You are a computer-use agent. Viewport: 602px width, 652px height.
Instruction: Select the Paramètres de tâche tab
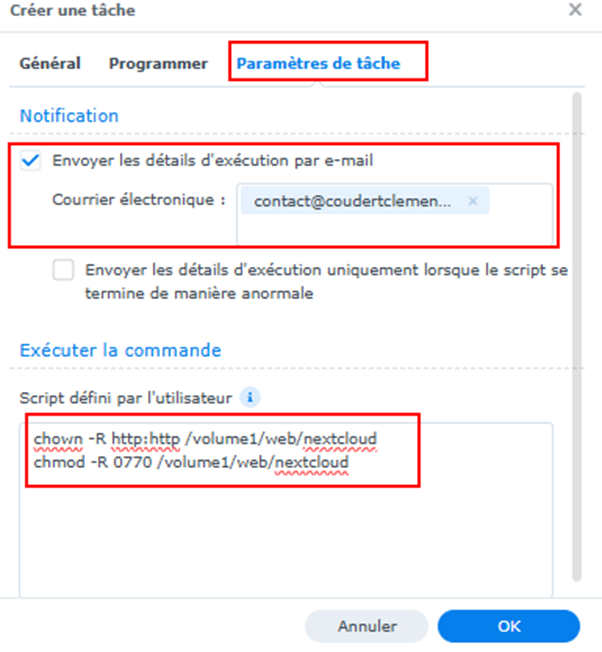click(x=318, y=64)
